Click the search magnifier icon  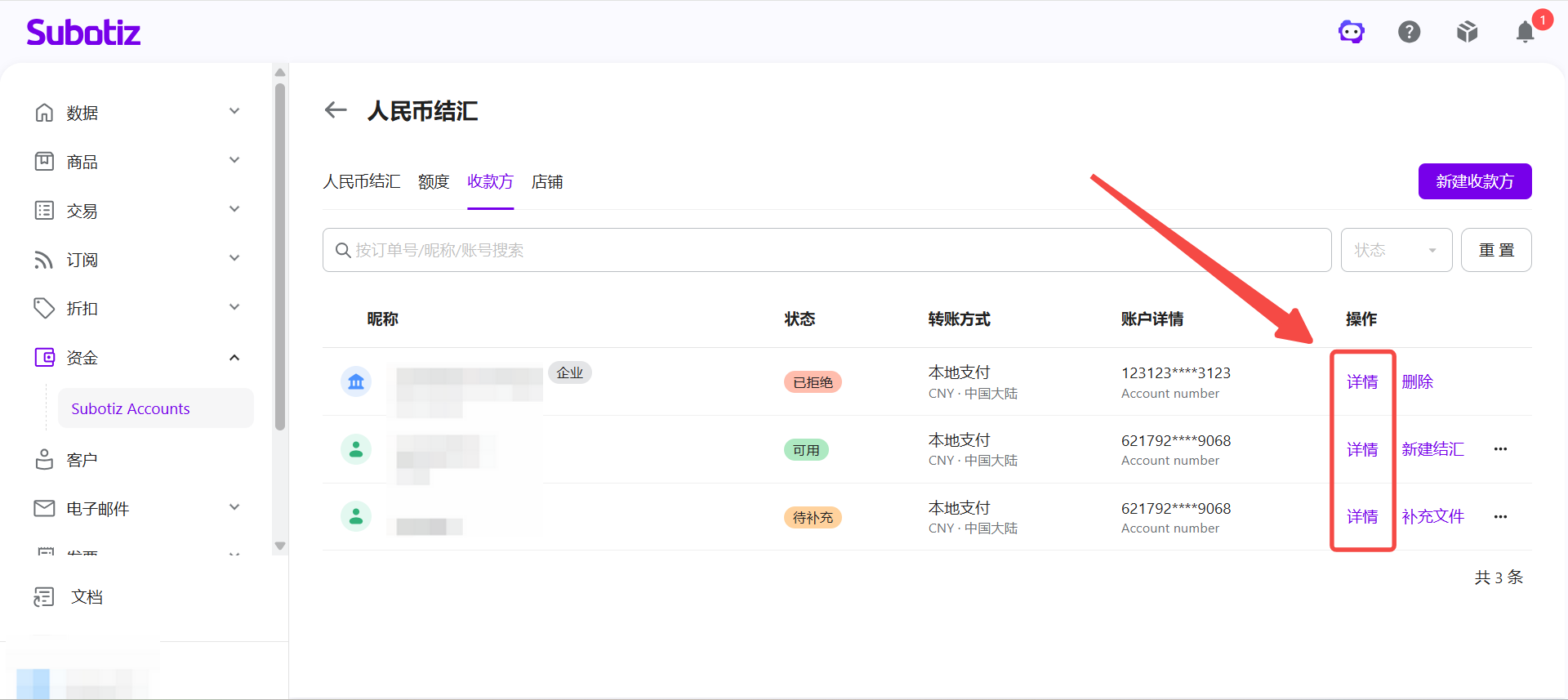click(343, 250)
